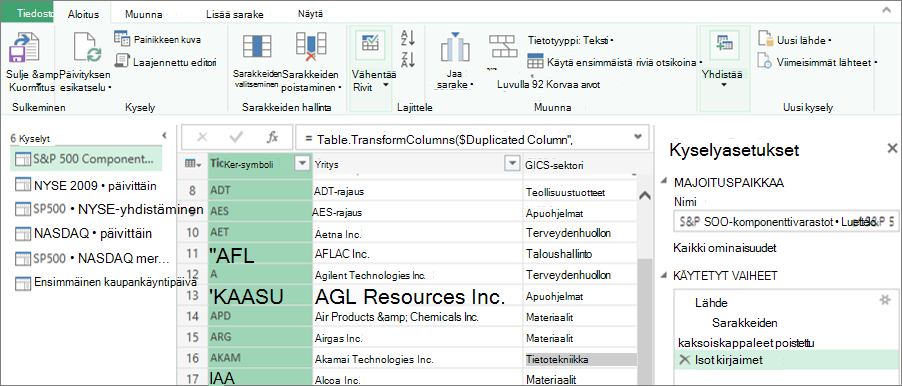Click the Uusi lähde icon
Screen dimensions: 902x386
pyautogui.click(x=766, y=39)
